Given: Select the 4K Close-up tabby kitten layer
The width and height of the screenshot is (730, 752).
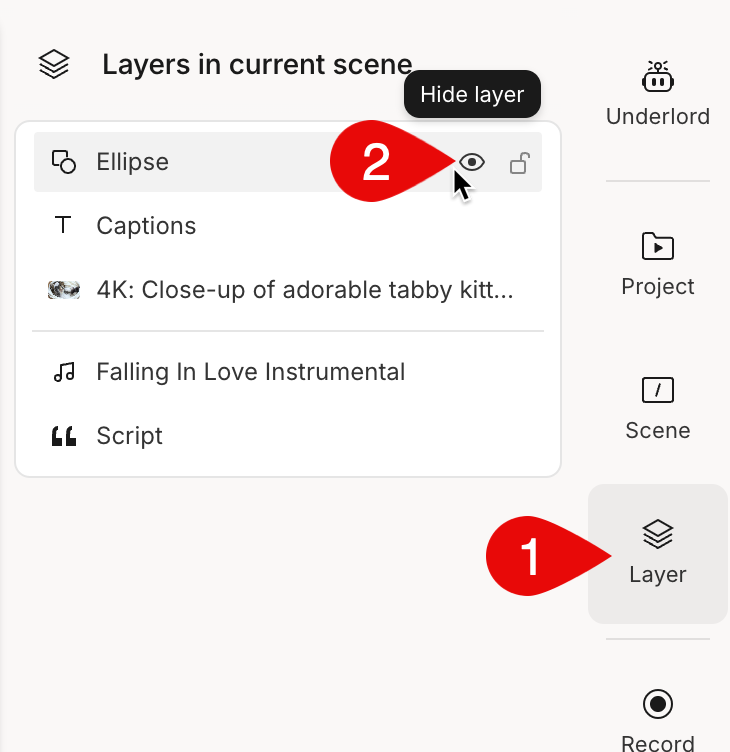Looking at the screenshot, I should pos(288,290).
